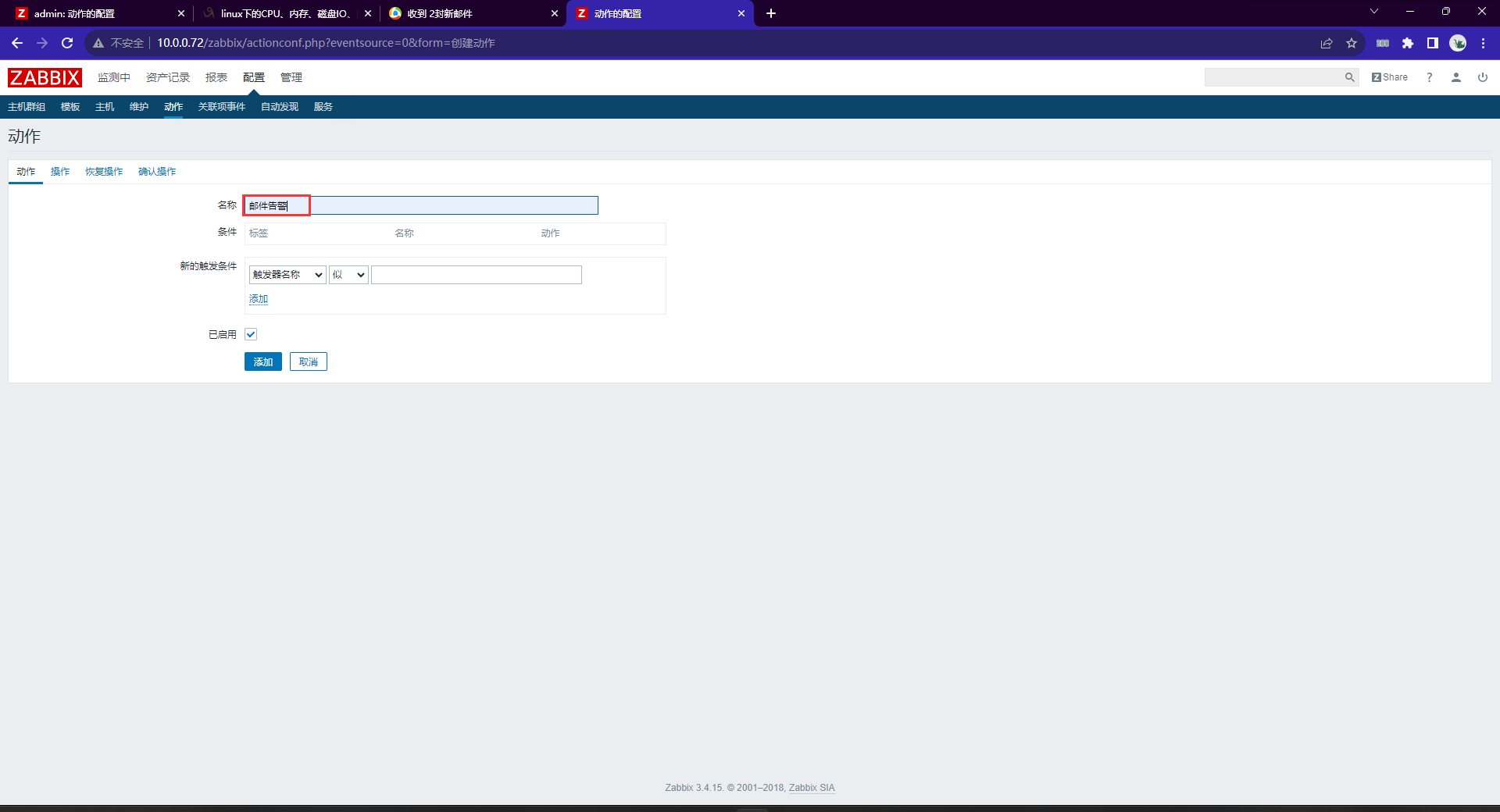This screenshot has width=1500, height=812.
Task: Click the blue 添加 submit button
Action: pos(262,362)
